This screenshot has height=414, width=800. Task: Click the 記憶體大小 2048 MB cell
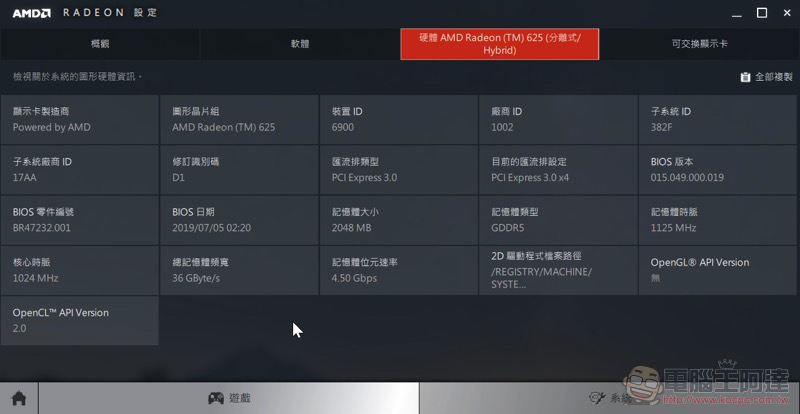click(x=399, y=220)
